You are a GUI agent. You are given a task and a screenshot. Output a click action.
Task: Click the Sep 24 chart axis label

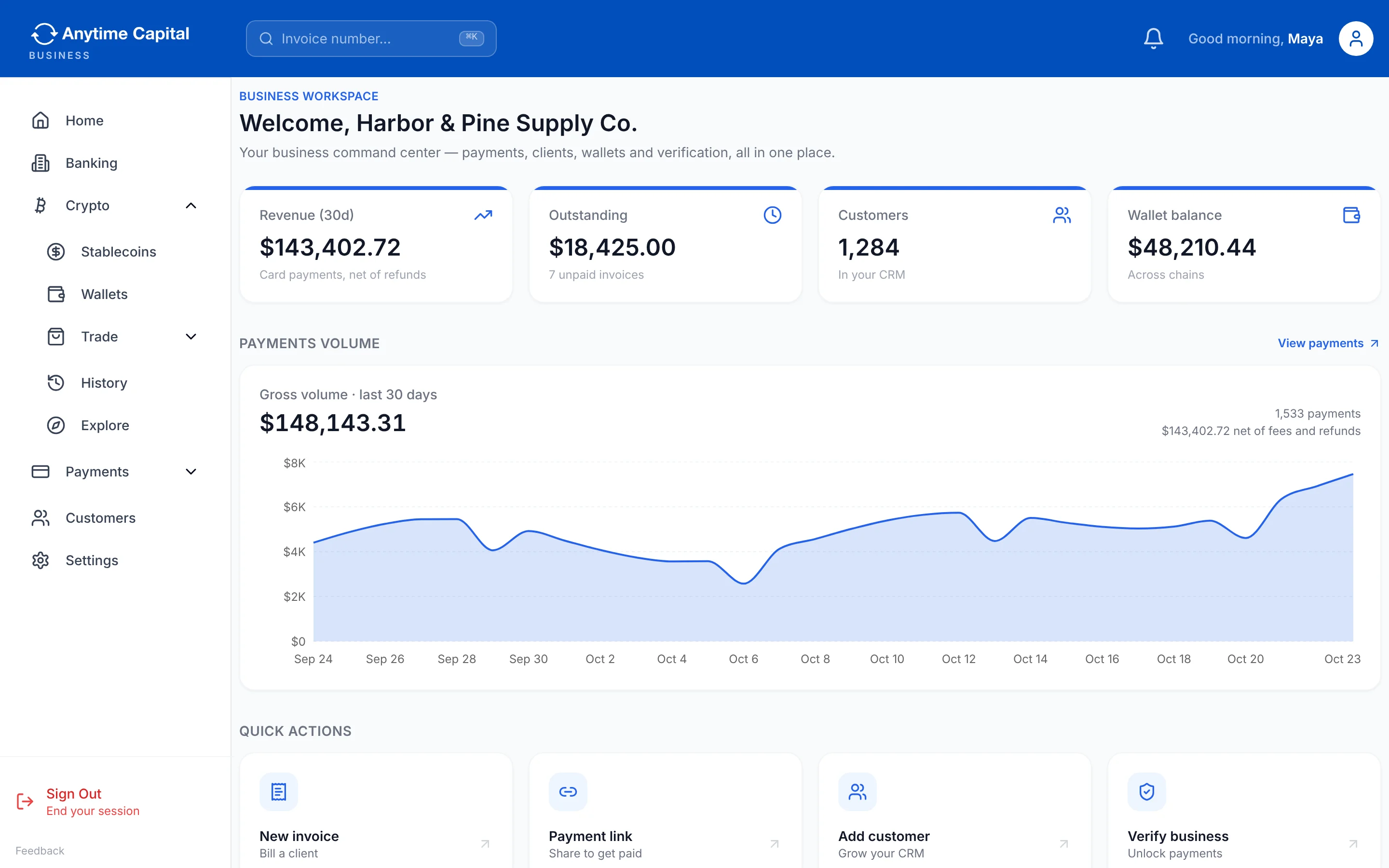click(x=313, y=659)
